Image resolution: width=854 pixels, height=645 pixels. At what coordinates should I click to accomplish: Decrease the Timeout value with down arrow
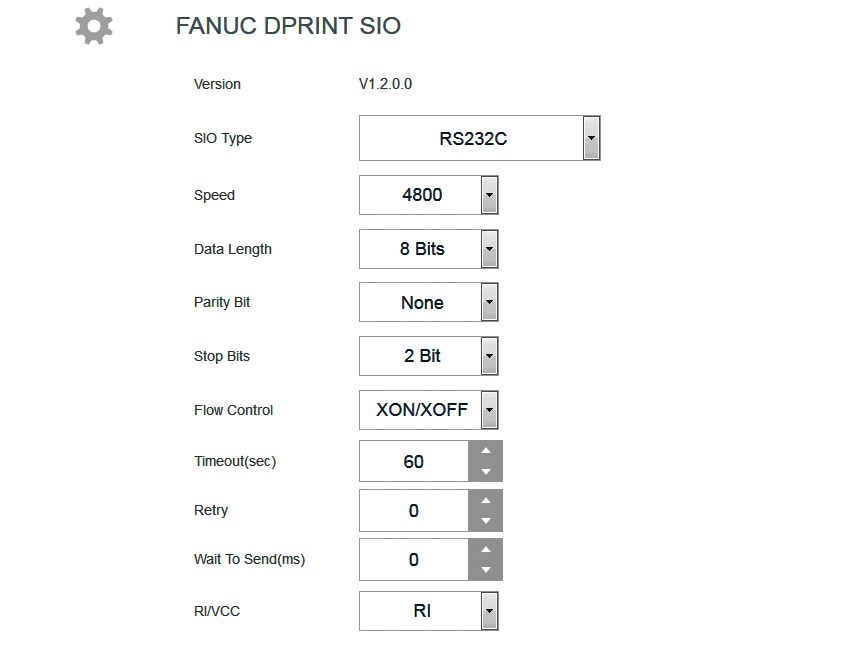point(486,472)
